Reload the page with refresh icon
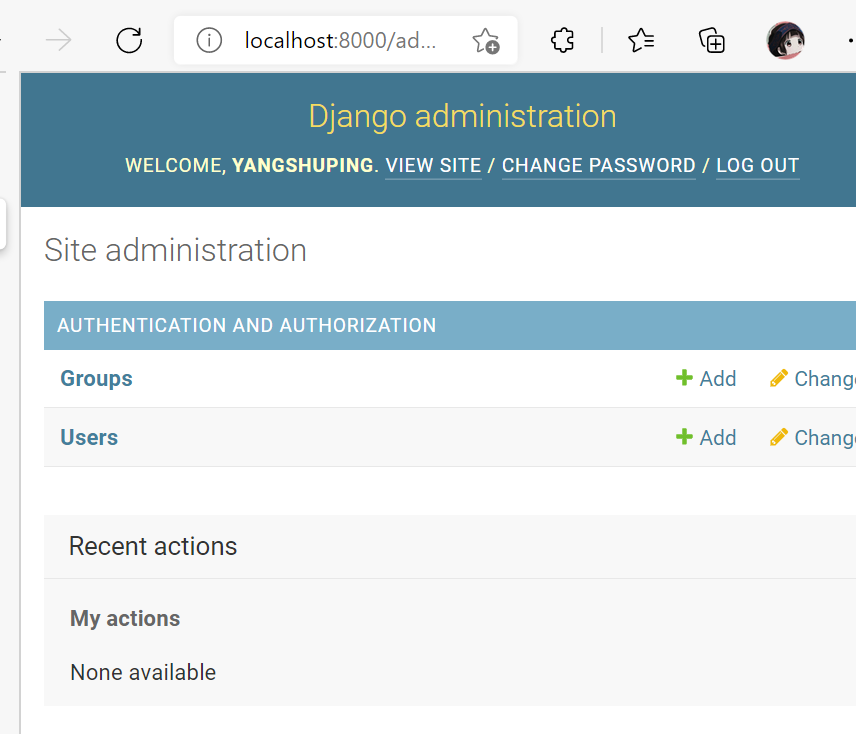 point(129,40)
